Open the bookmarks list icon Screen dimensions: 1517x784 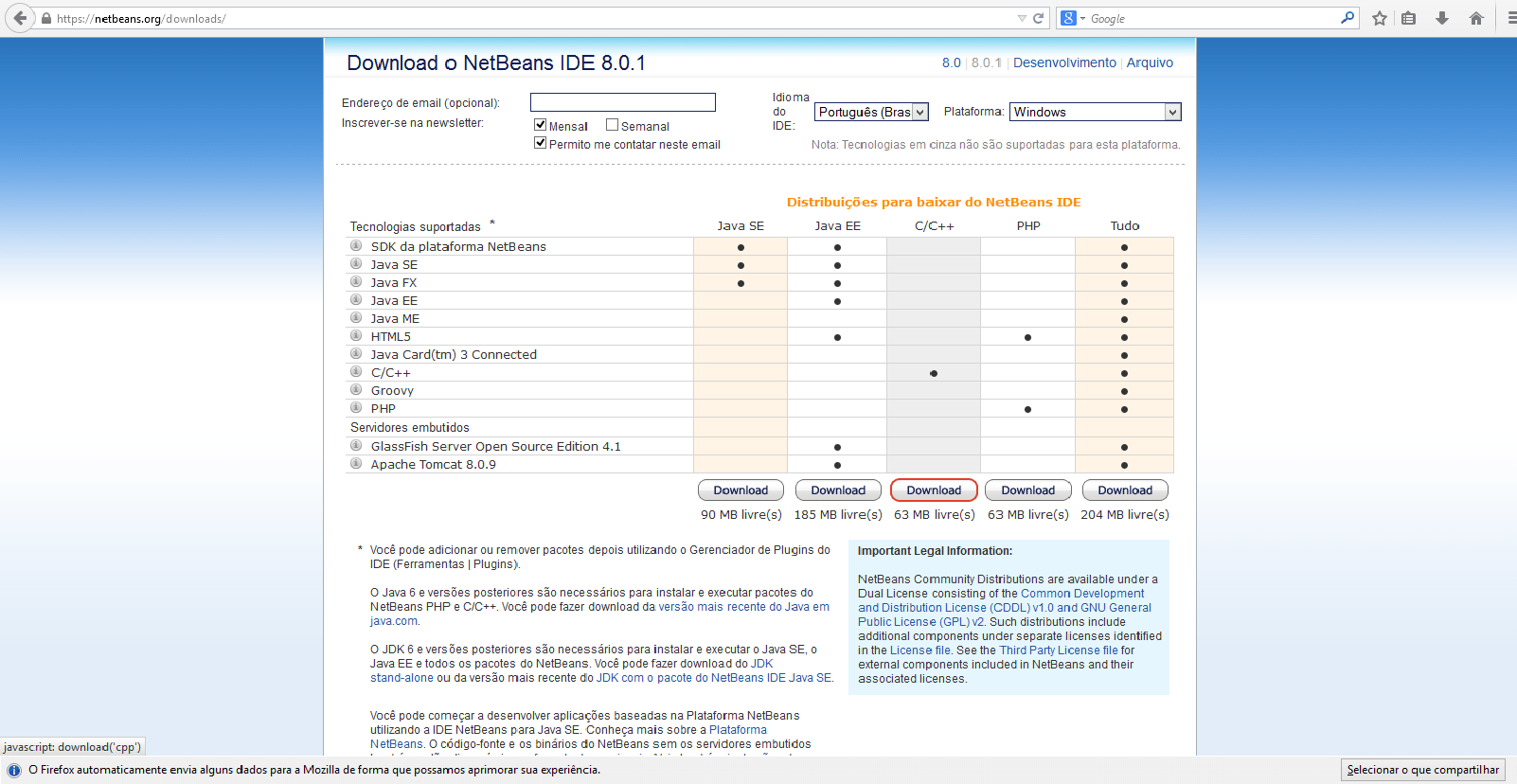pos(1409,18)
